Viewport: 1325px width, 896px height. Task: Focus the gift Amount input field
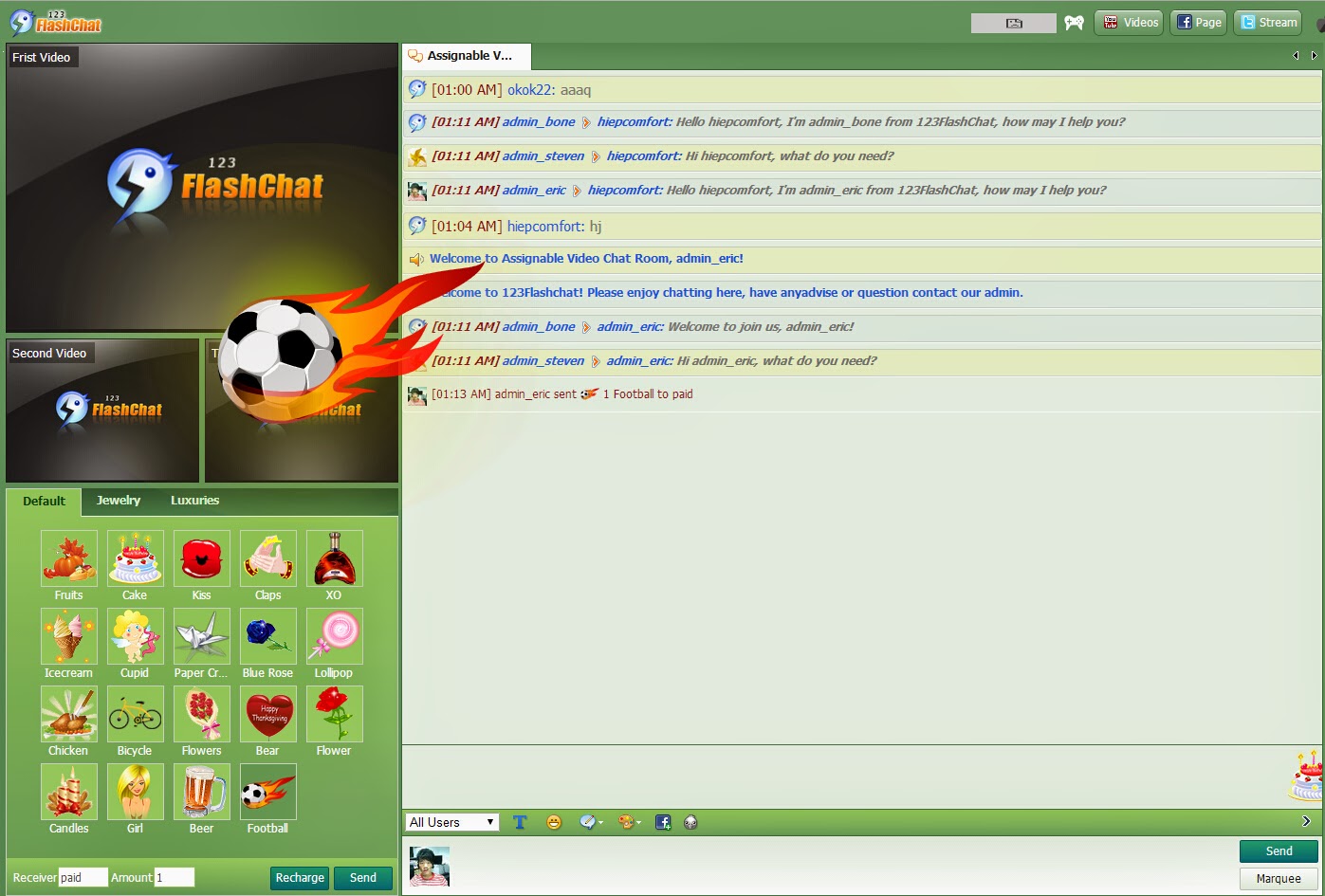point(175,878)
